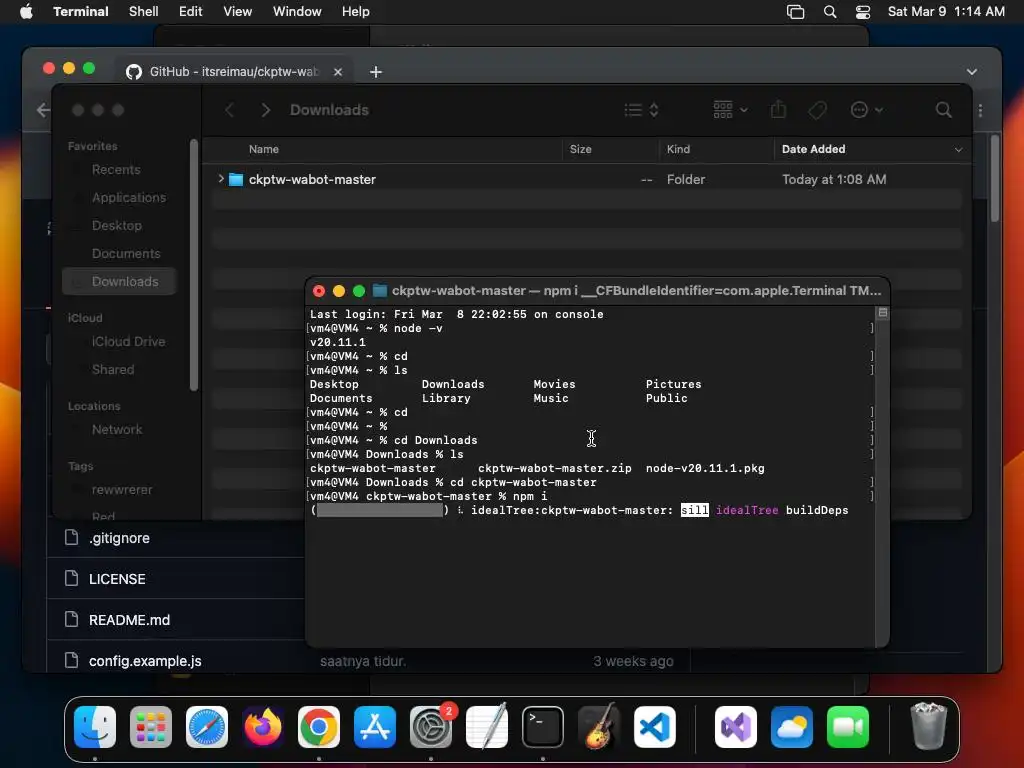Open the View menu
1024x768 pixels.
pyautogui.click(x=238, y=12)
